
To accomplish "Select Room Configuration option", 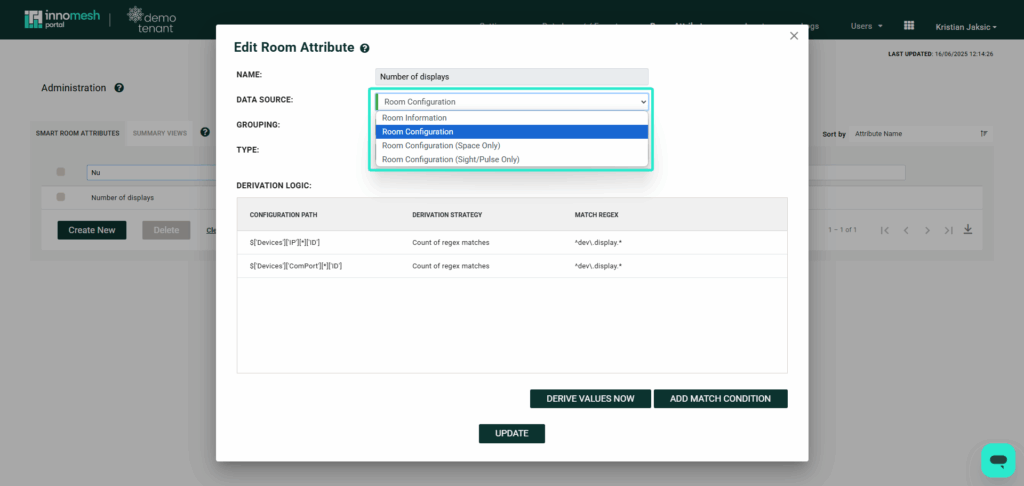I will pyautogui.click(x=511, y=131).
